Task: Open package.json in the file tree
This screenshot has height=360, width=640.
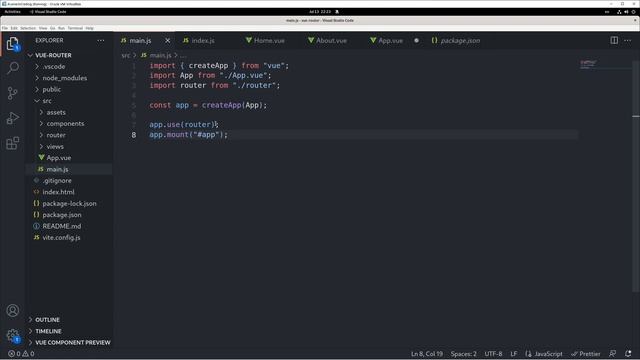Action: (62, 215)
